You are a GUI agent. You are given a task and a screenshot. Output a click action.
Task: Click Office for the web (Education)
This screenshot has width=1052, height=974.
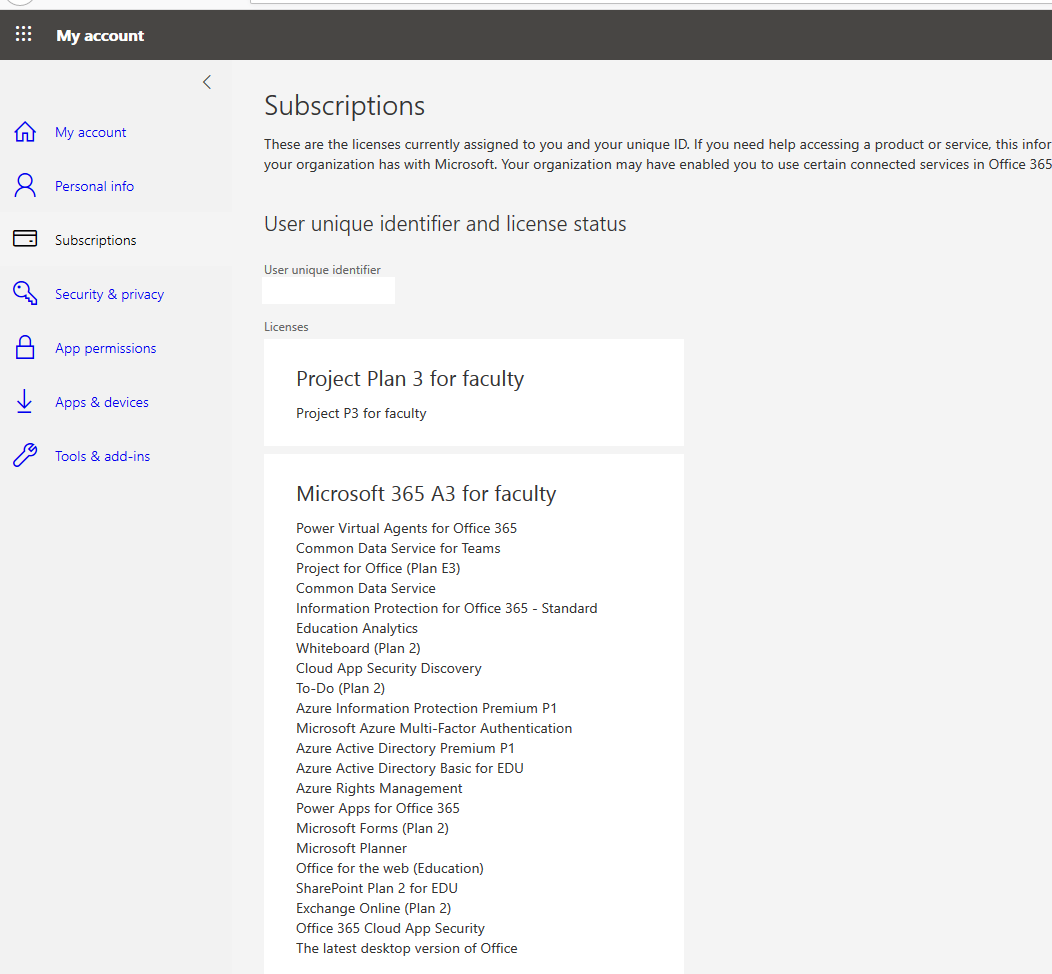[390, 869]
